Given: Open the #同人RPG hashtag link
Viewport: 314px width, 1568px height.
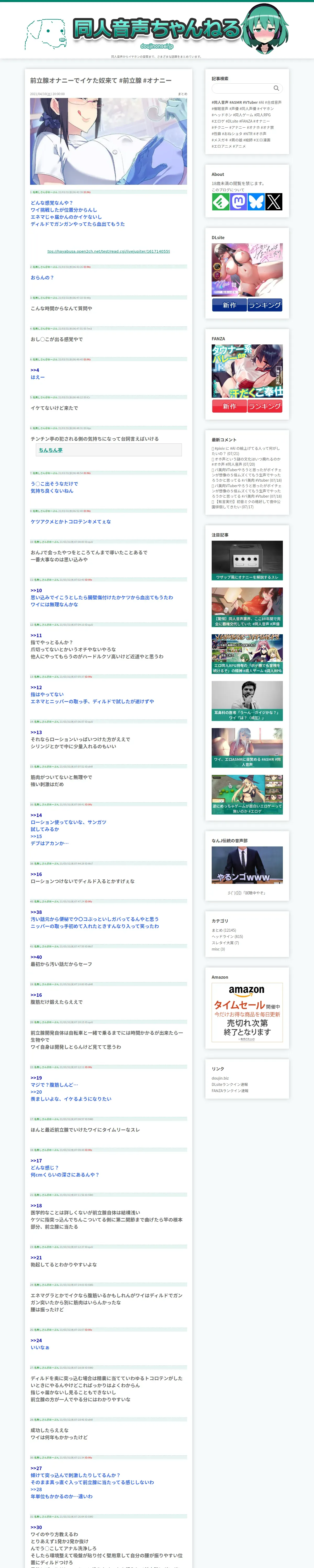Looking at the screenshot, I should click(262, 115).
